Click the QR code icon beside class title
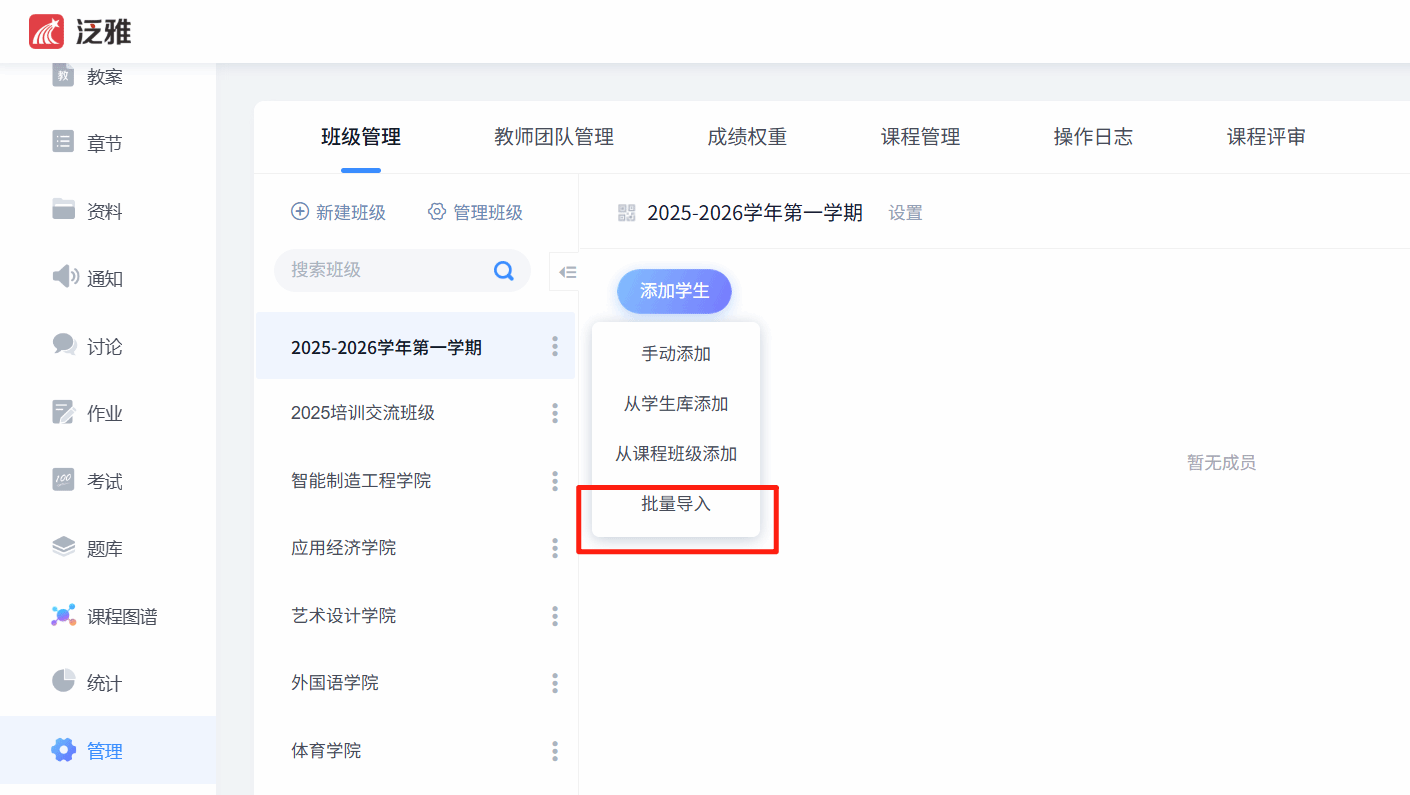 click(627, 212)
